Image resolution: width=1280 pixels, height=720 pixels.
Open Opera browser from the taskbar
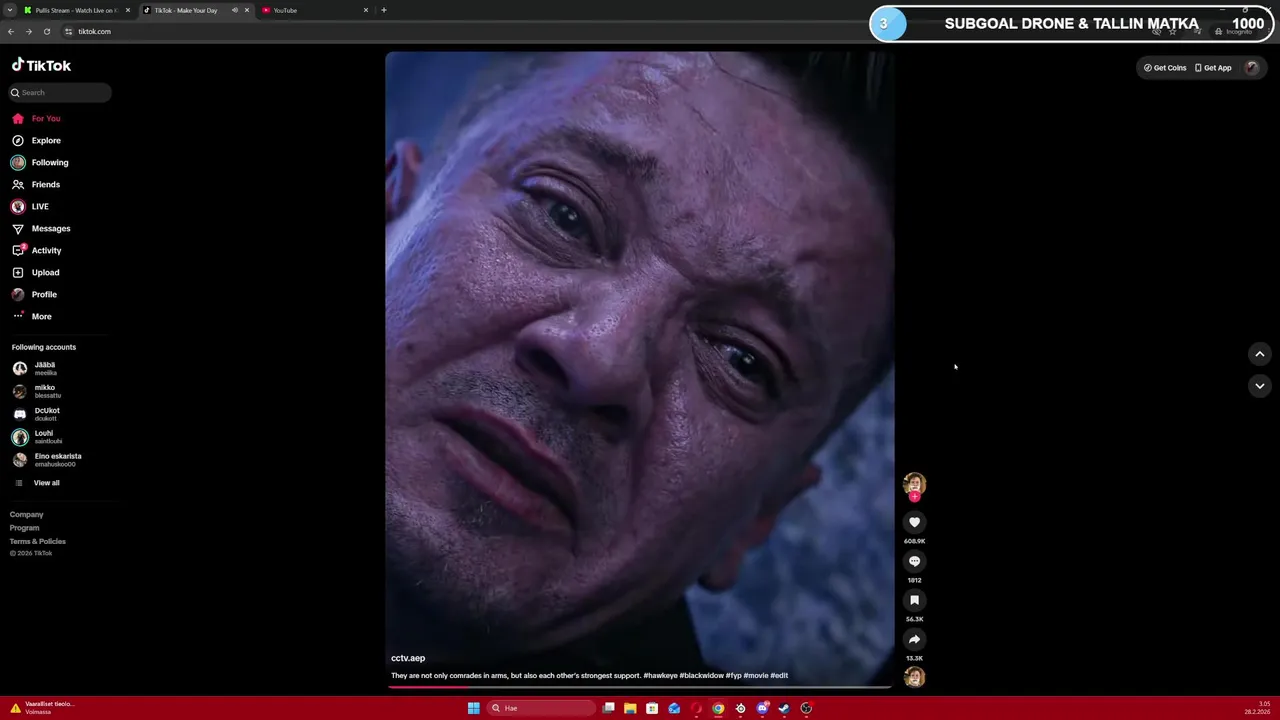point(696,708)
